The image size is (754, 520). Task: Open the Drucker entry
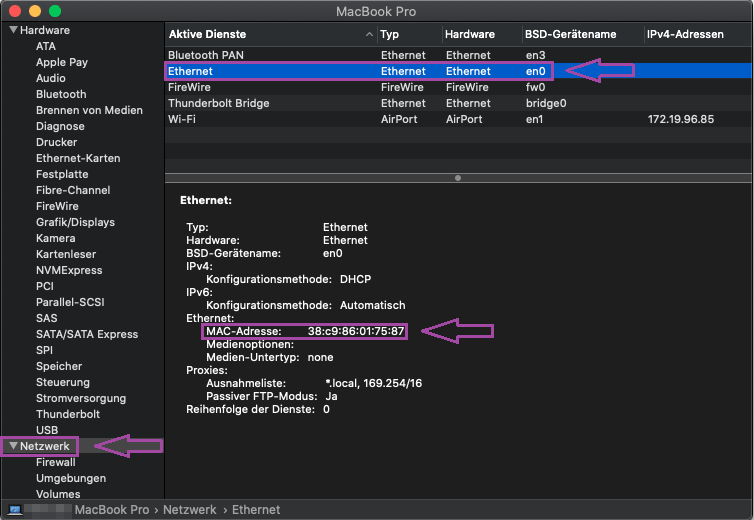tap(56, 142)
